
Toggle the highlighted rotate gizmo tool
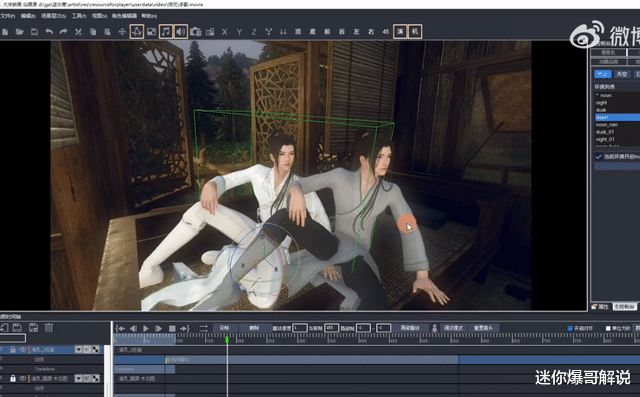(137, 31)
